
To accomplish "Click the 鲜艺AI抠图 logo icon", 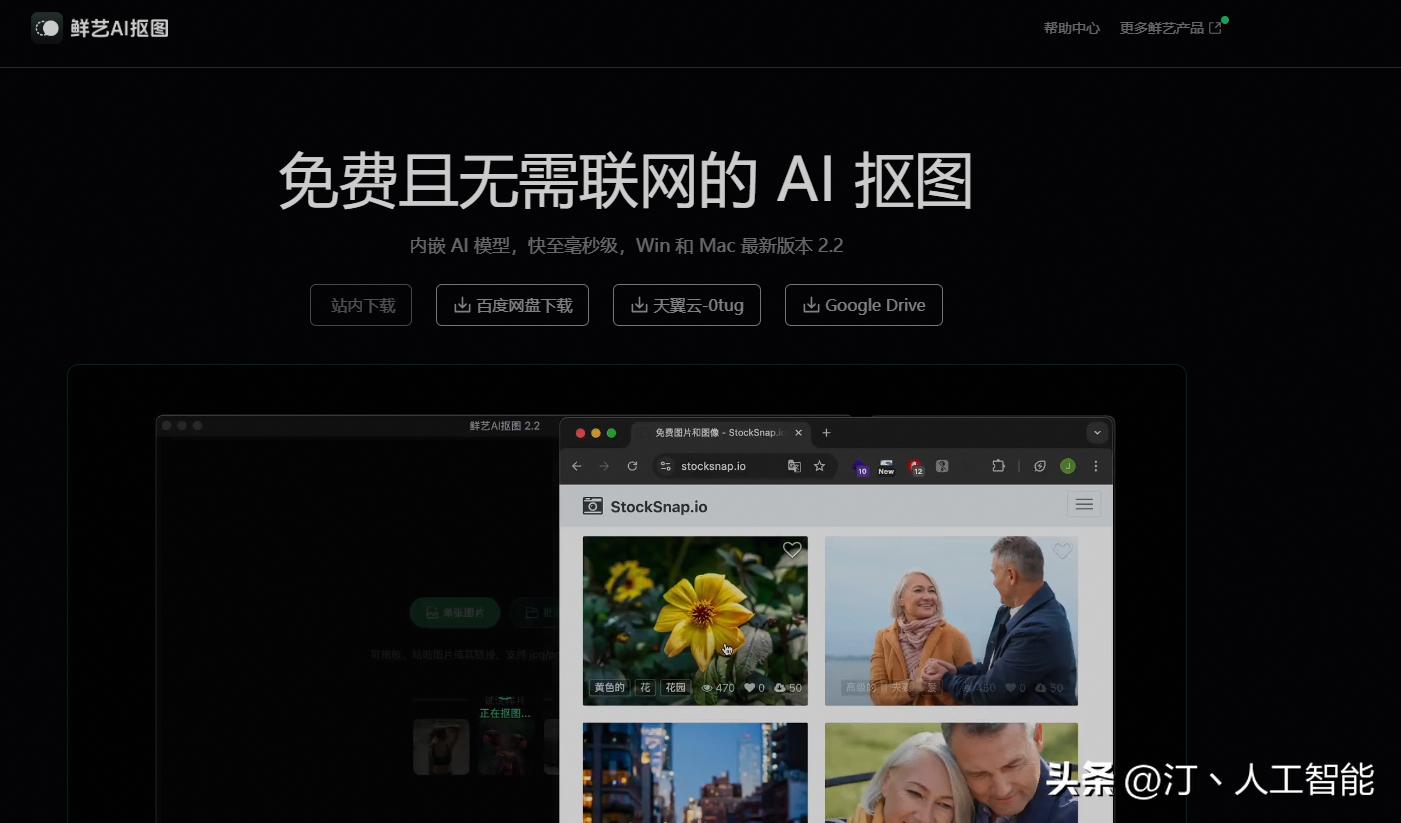I will tap(47, 28).
